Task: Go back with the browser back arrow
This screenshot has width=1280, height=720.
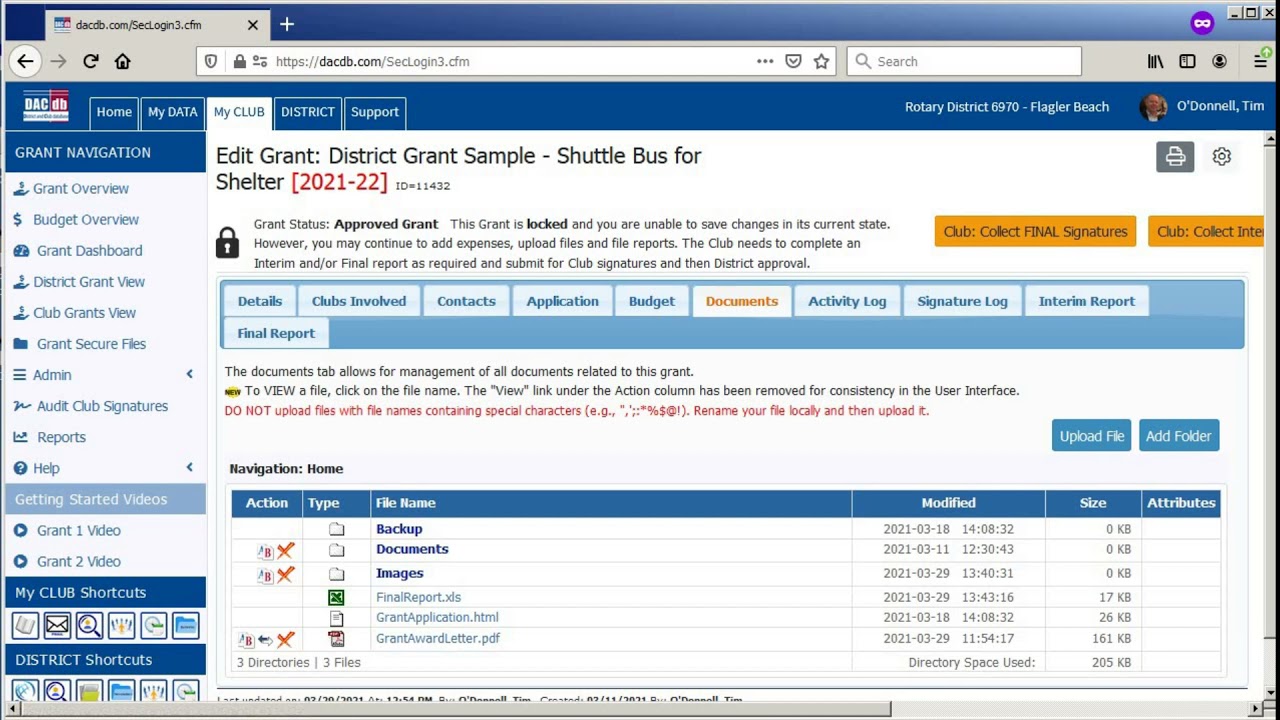Action: click(25, 61)
